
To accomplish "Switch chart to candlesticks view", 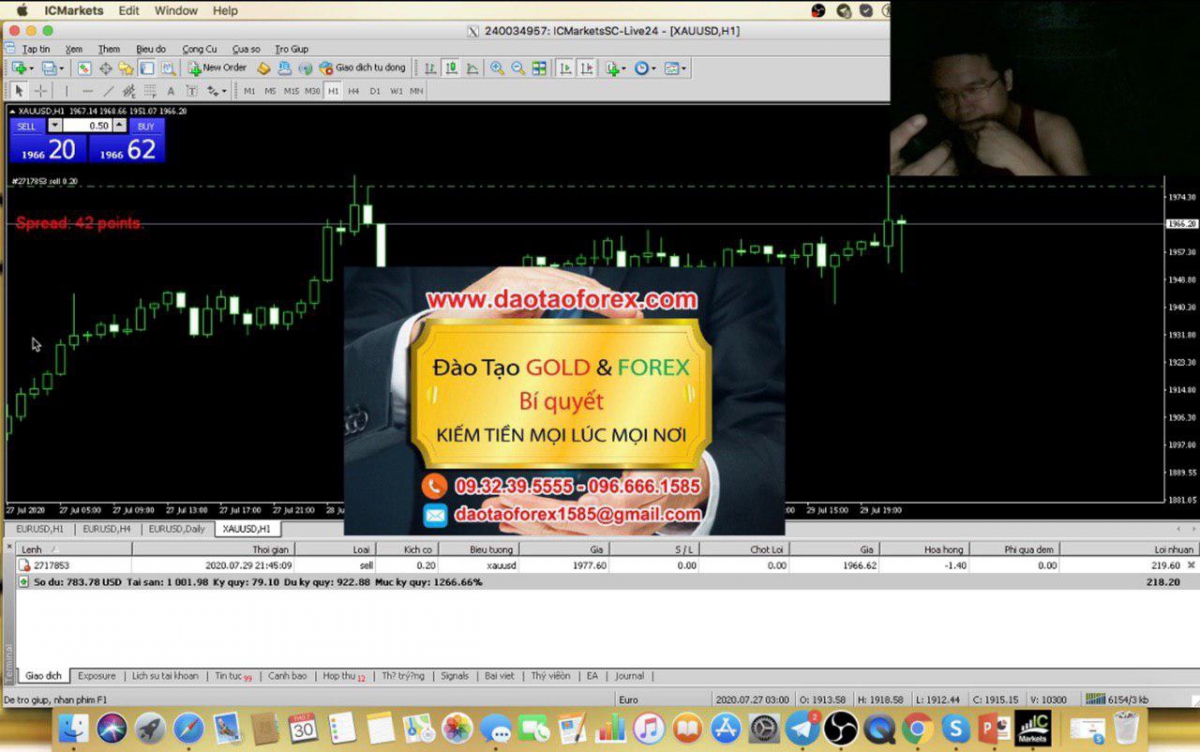I will [451, 68].
